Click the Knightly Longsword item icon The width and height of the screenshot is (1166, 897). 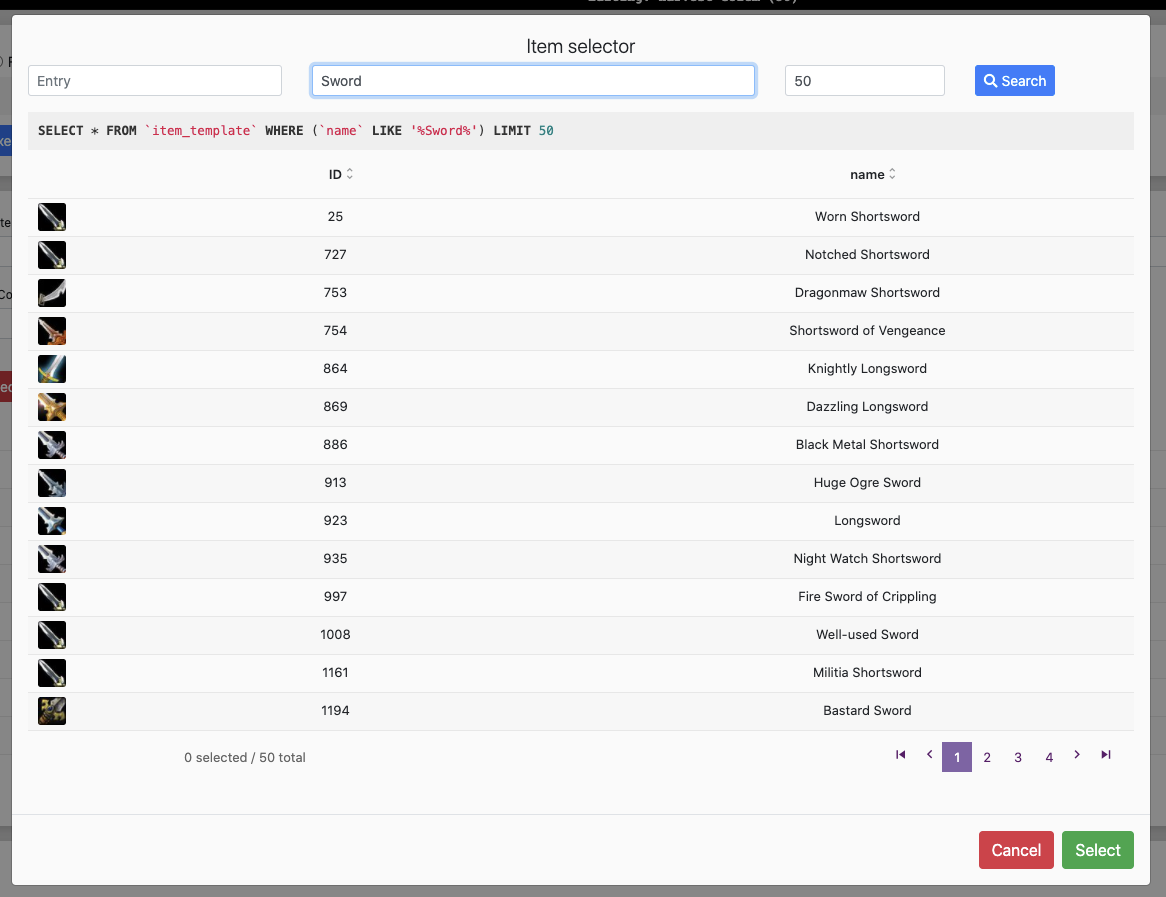pyautogui.click(x=52, y=369)
